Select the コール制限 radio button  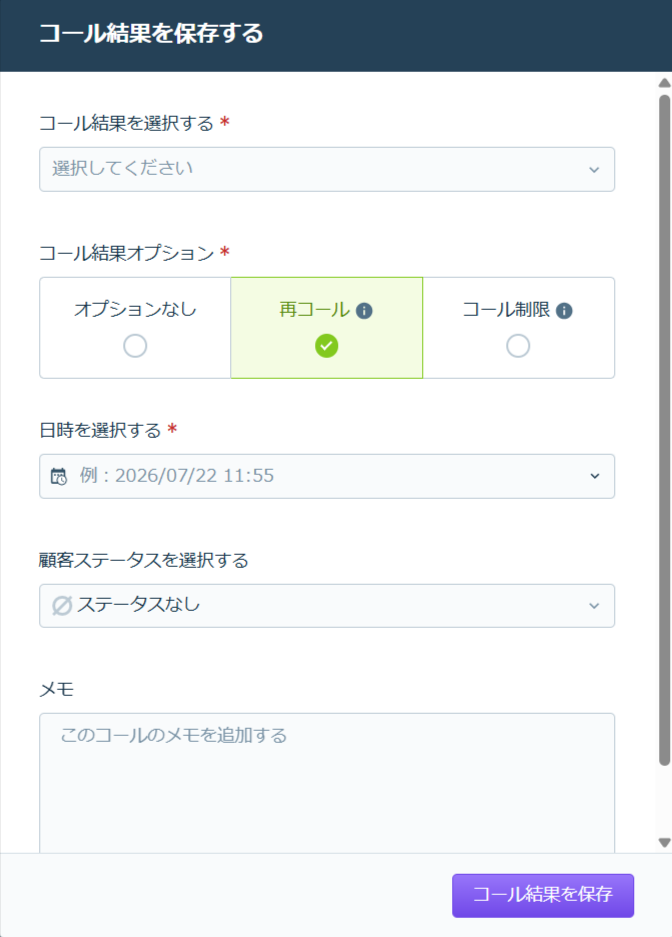pos(518,346)
